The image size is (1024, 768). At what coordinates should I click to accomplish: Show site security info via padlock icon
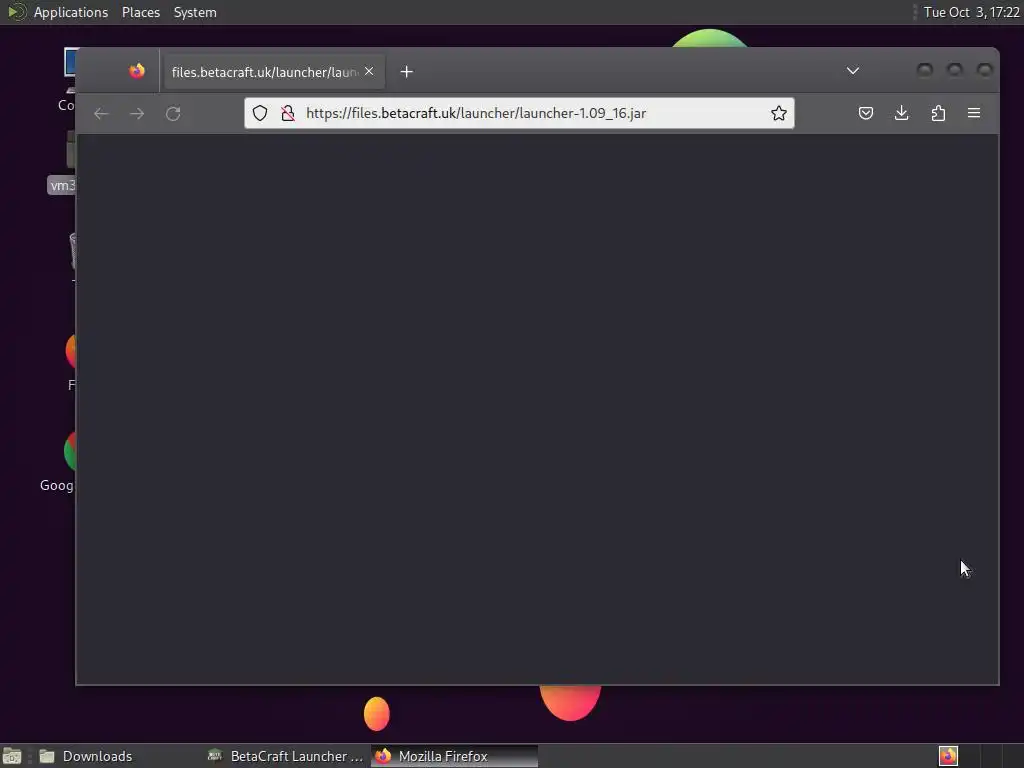[x=287, y=113]
